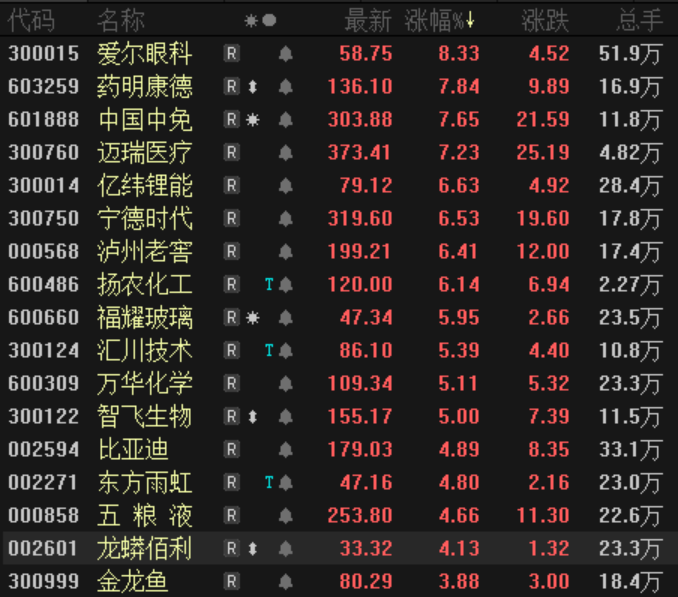Click the bell alert icon for 爱尔眼科
Screen dimensions: 678x597
285,54
